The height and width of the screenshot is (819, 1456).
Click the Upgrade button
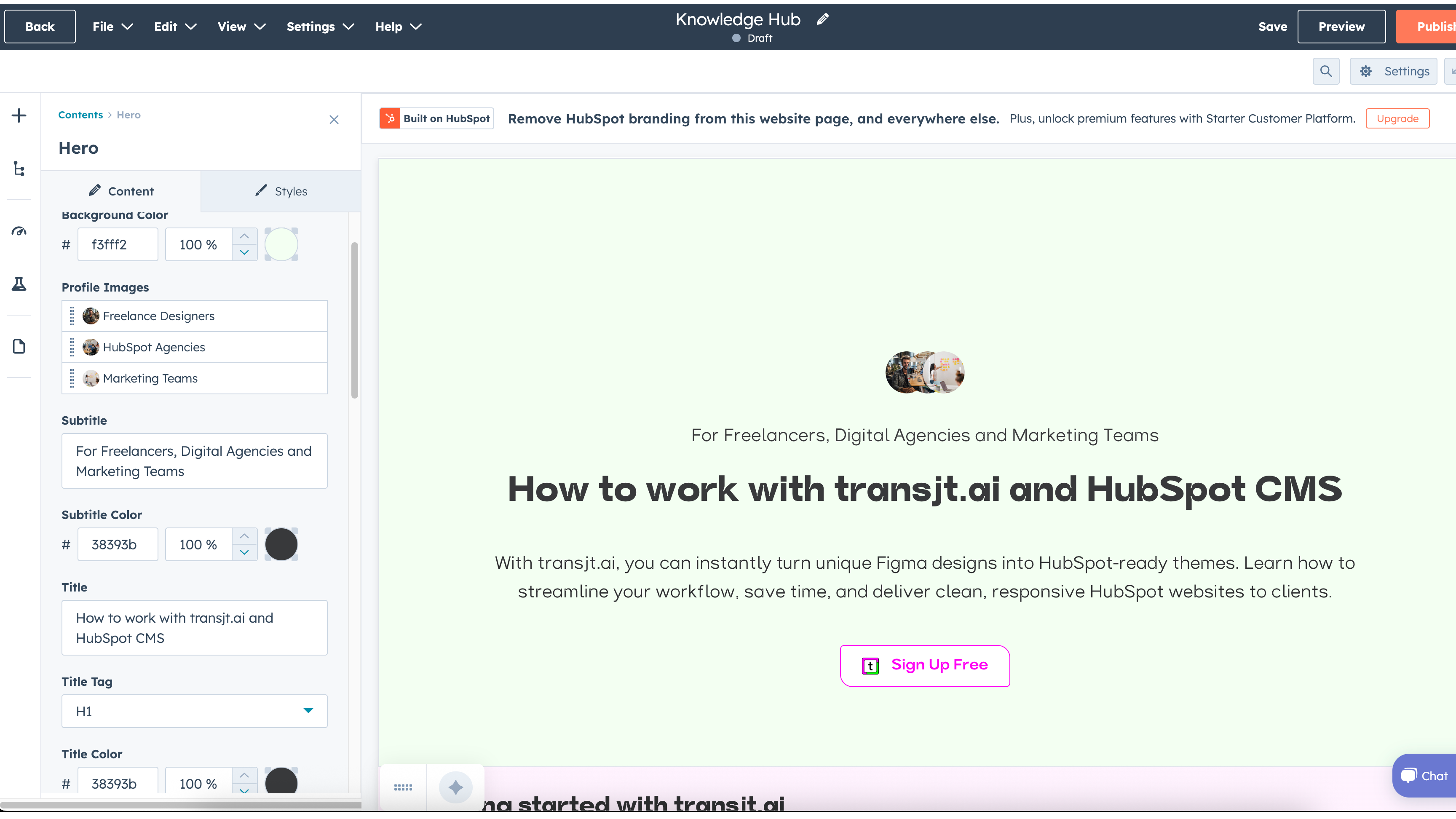click(1397, 118)
